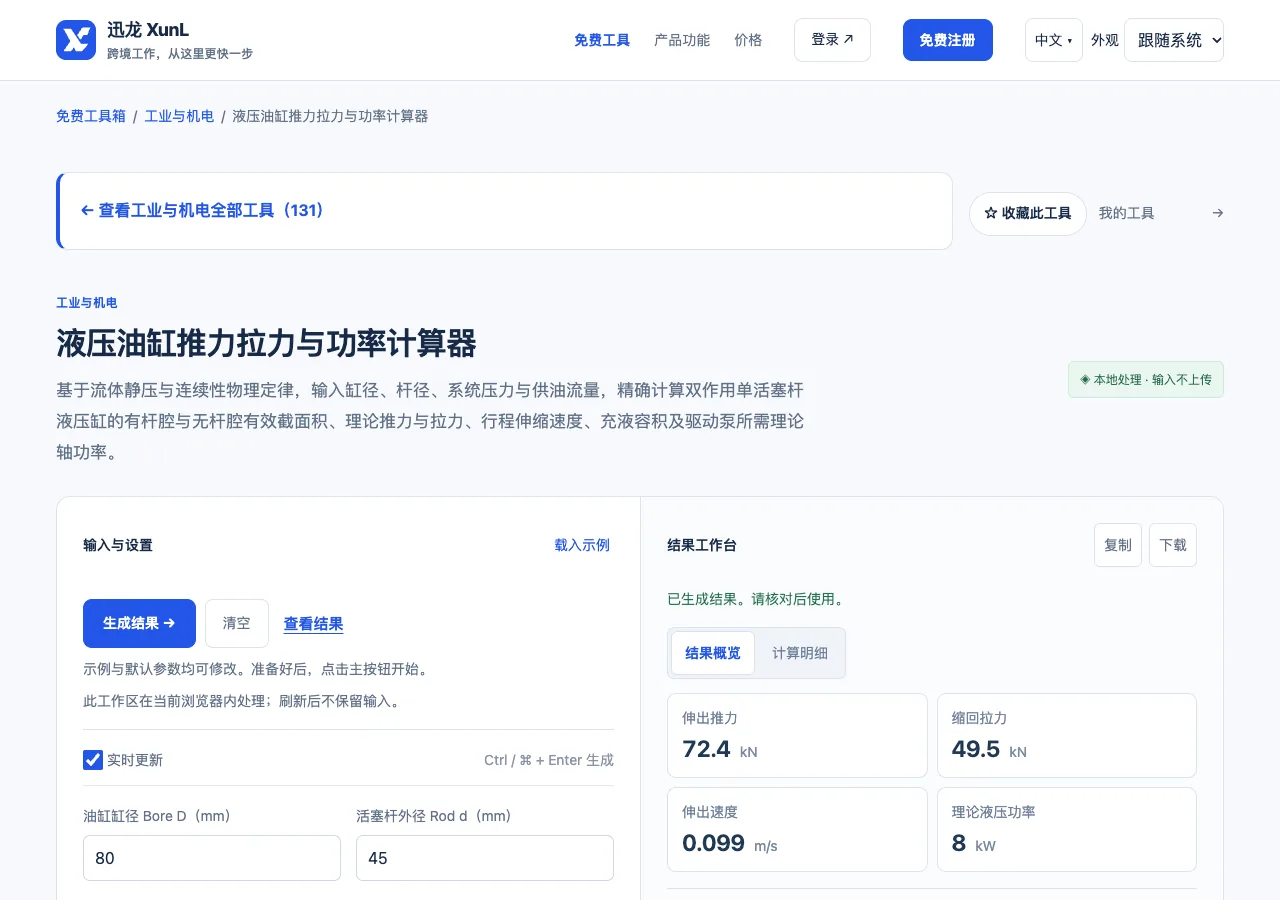Click the 本地处理 · 输入不上传 badge
Screen dimensions: 1280x900
(x=1146, y=380)
